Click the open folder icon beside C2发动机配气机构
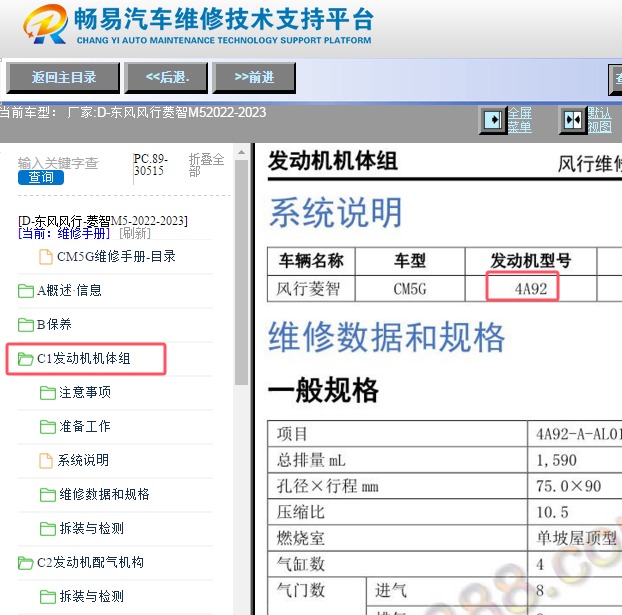 tap(26, 563)
